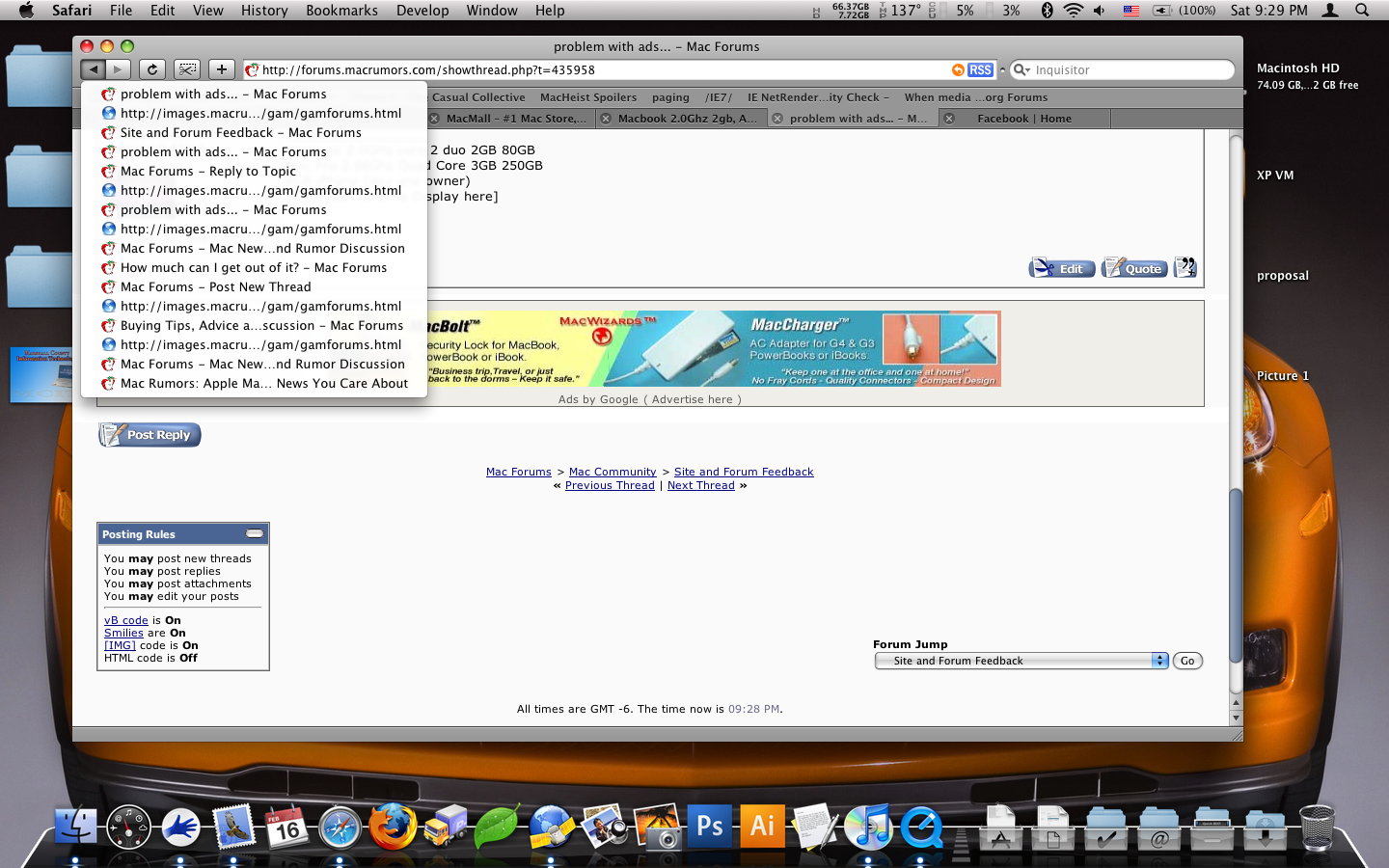Launch QuickTime Player from dock
The width and height of the screenshot is (1389, 868).
coord(921,827)
